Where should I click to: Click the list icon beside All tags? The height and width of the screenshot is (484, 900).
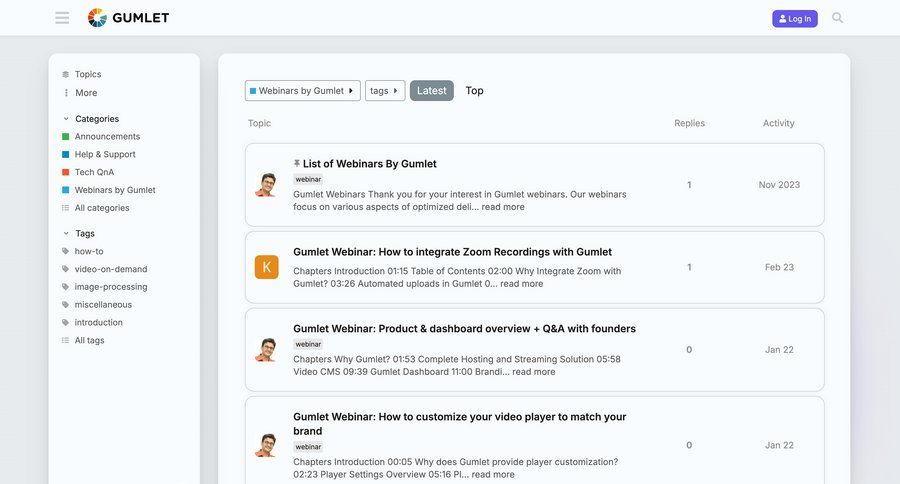pos(65,340)
